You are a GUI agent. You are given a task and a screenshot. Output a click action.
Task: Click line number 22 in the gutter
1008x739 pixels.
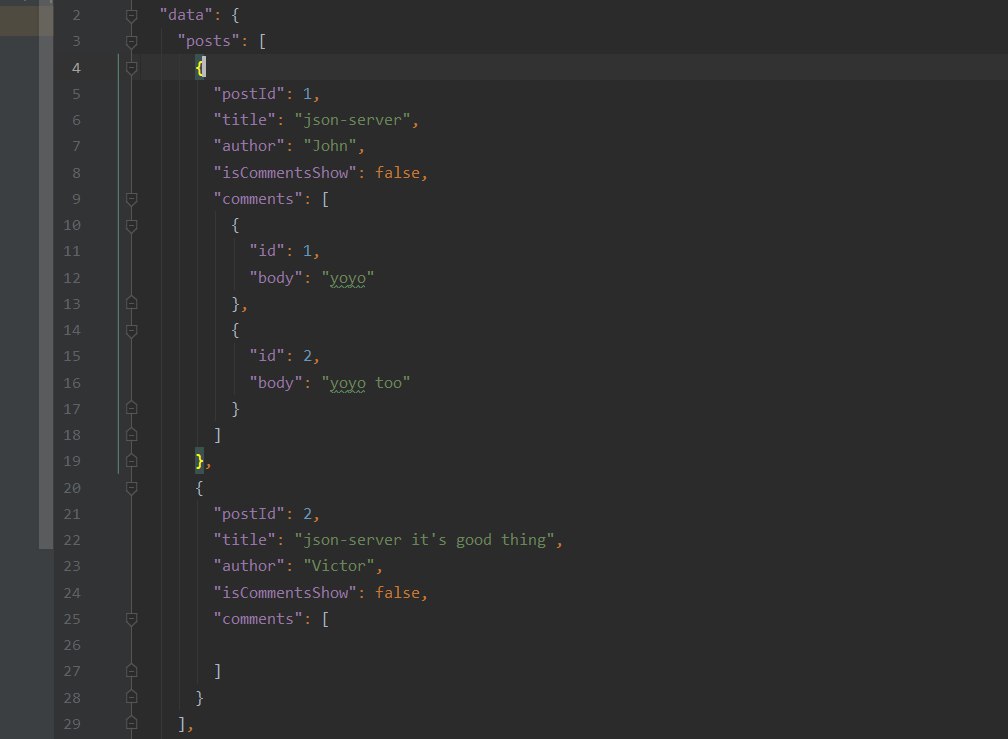click(72, 540)
